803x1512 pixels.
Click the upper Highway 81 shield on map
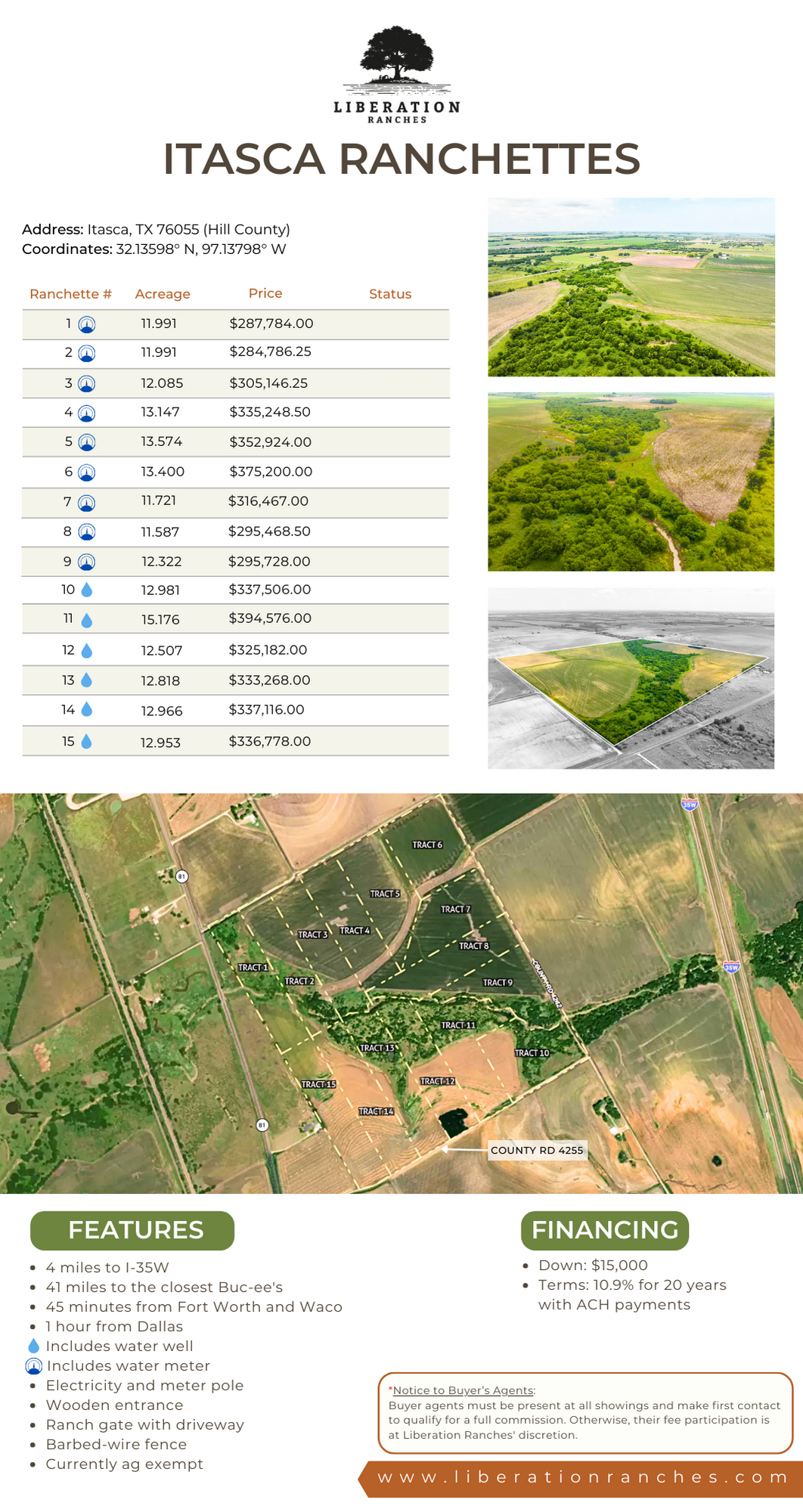[181, 876]
